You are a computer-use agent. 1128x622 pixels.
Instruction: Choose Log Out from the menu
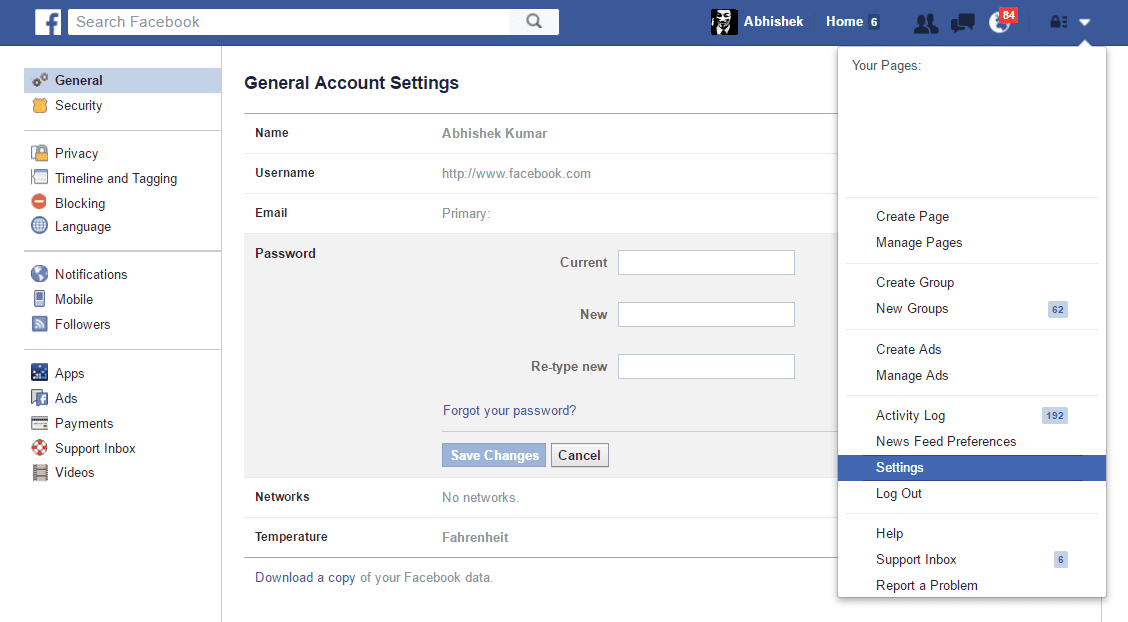click(899, 494)
